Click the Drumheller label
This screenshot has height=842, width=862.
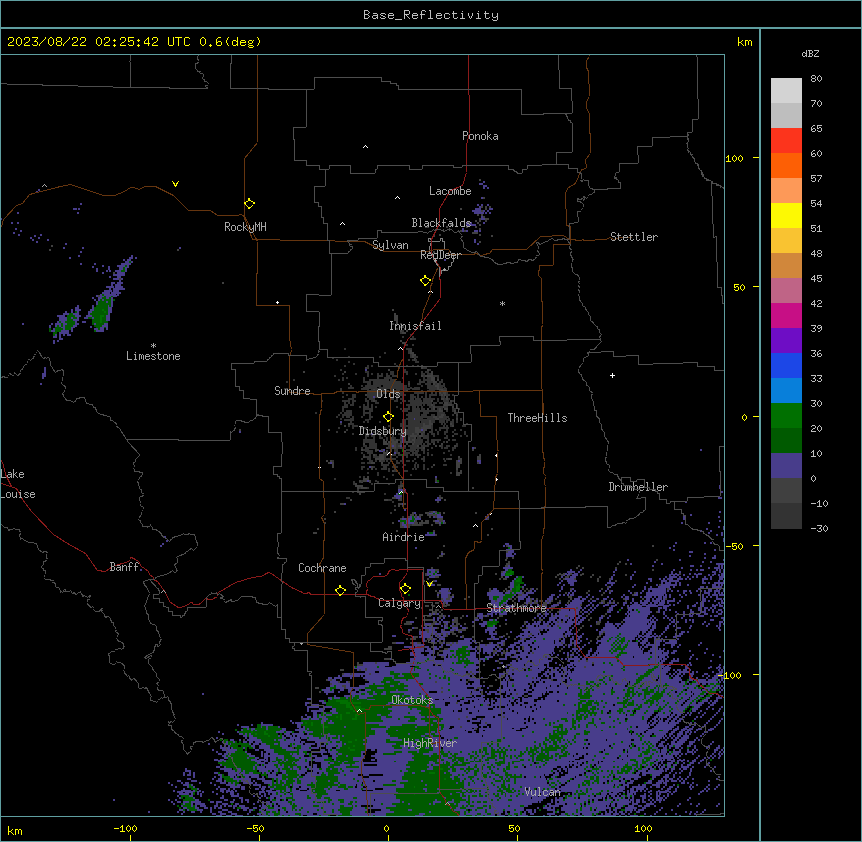click(x=638, y=487)
